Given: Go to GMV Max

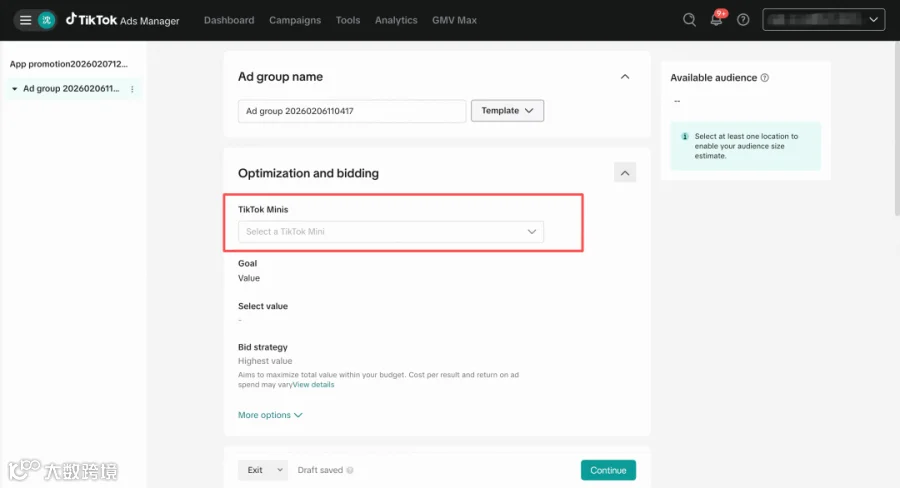Looking at the screenshot, I should [x=455, y=20].
